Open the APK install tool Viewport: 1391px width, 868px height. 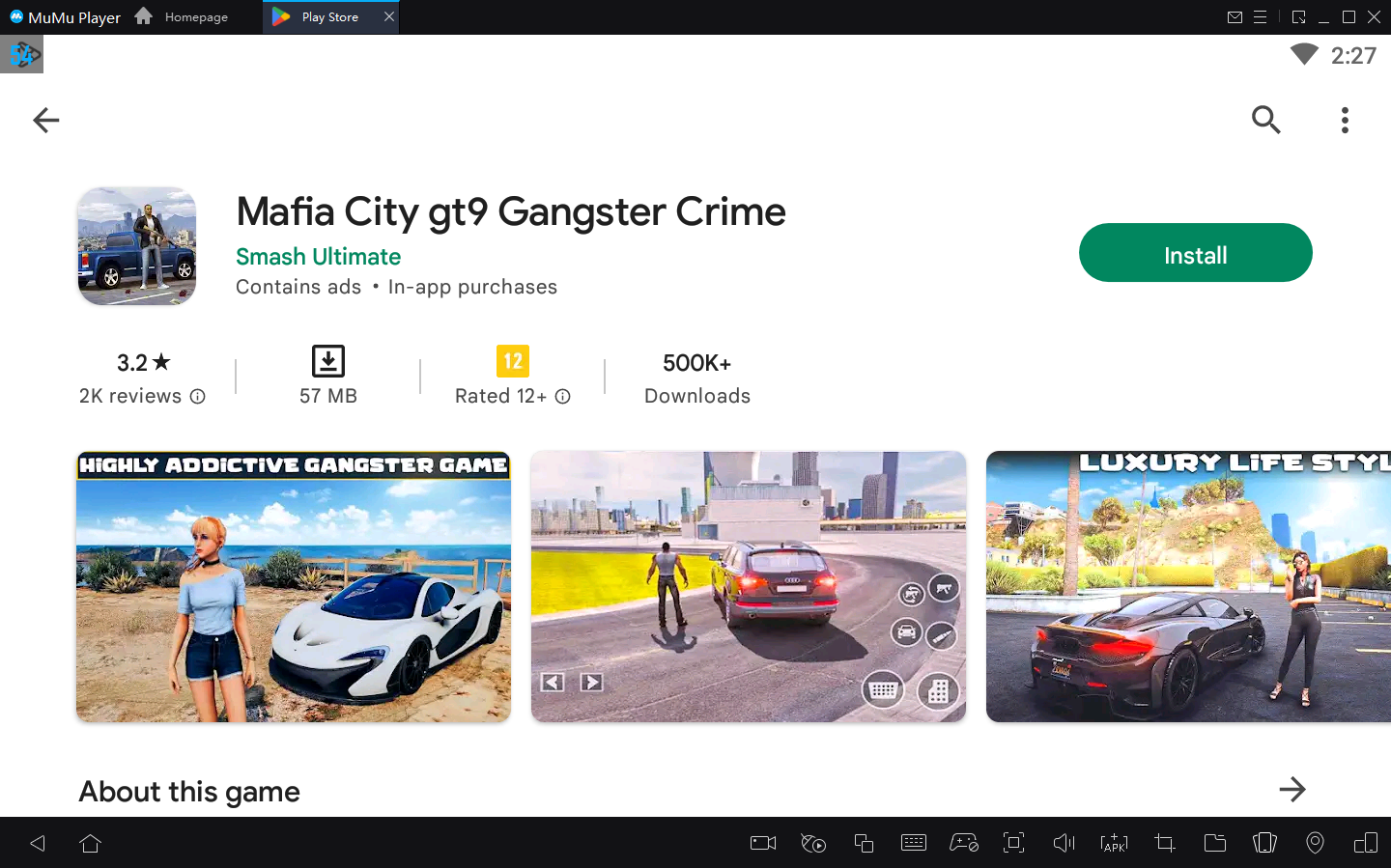click(1114, 843)
